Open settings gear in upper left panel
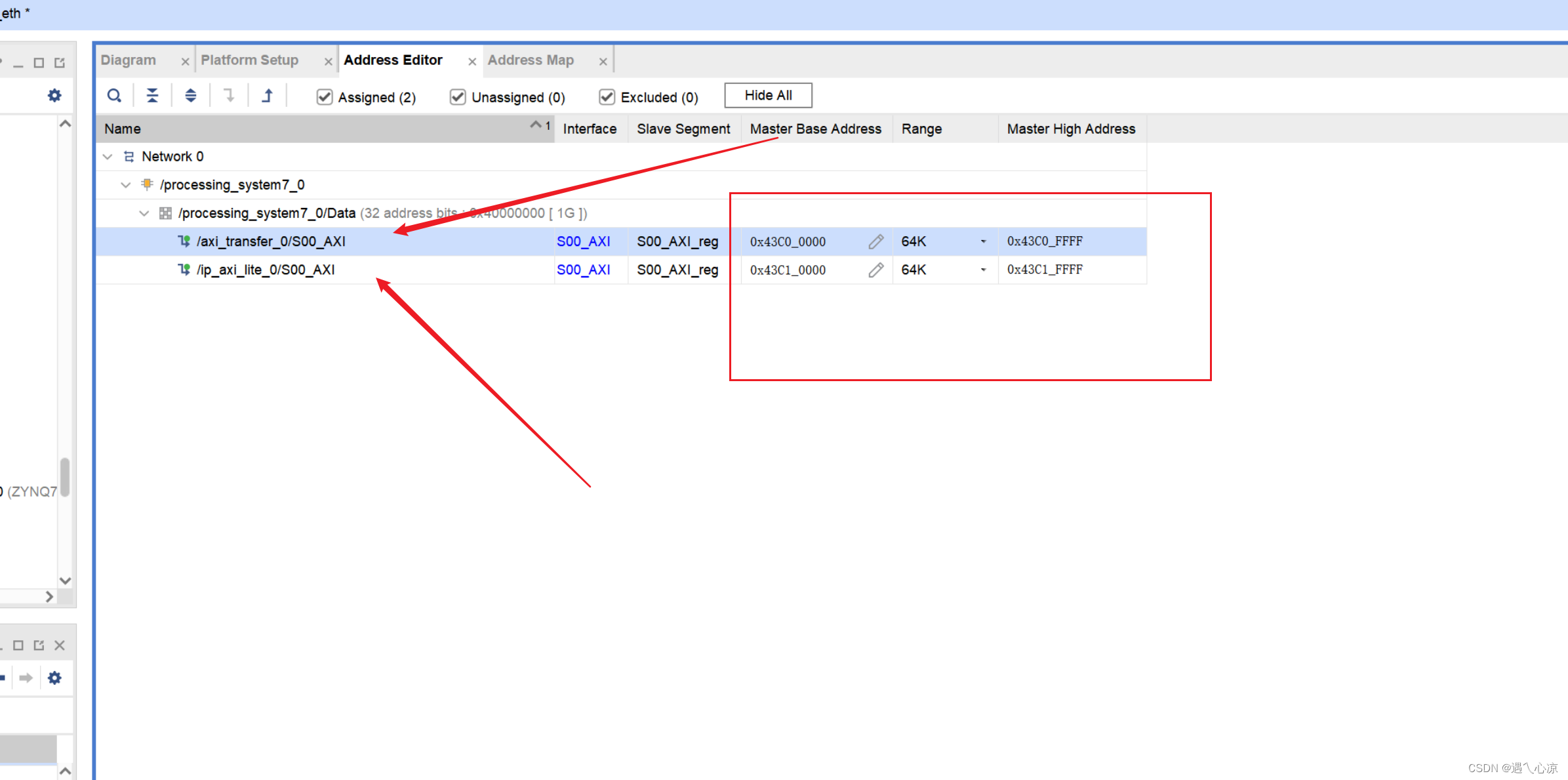This screenshot has width=1568, height=780. 54,96
